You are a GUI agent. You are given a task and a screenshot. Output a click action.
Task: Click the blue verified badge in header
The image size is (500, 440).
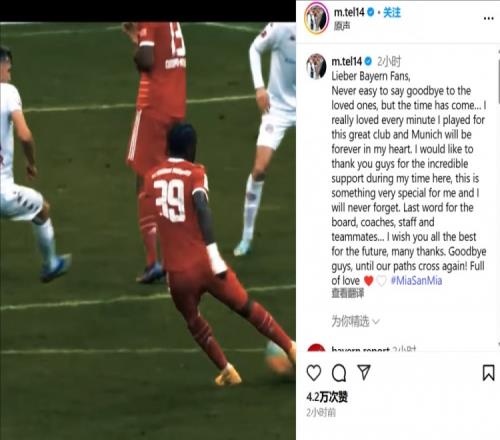click(371, 13)
